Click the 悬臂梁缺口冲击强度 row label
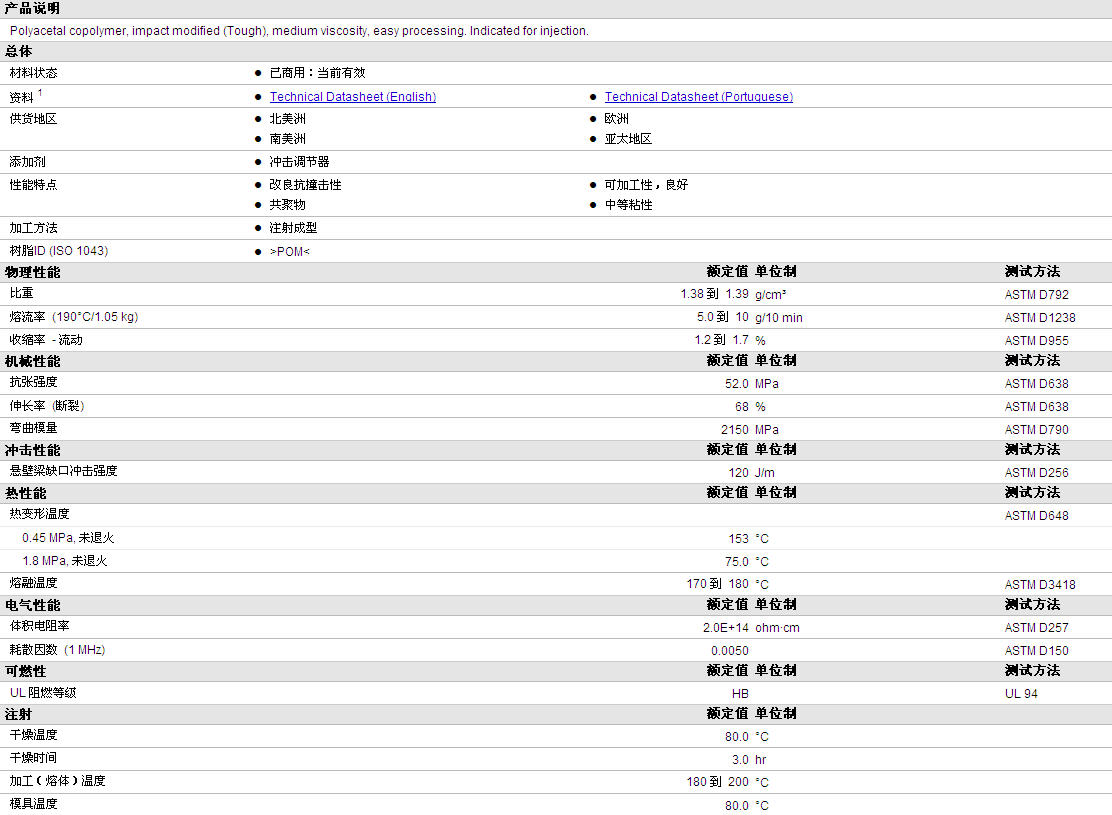 [x=64, y=471]
